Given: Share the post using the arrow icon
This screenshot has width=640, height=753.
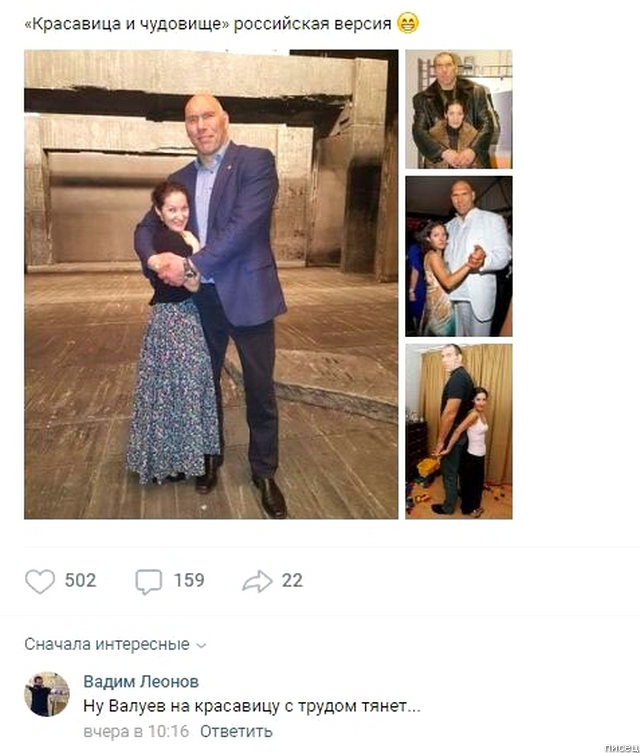Looking at the screenshot, I should [x=257, y=581].
